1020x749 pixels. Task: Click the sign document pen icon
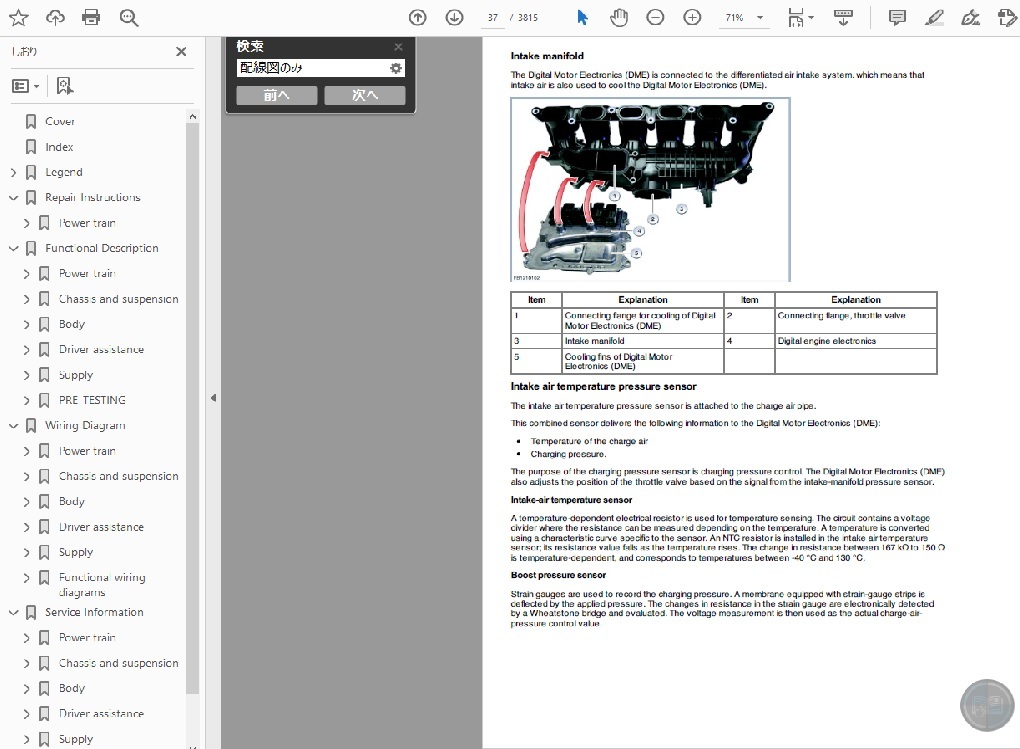(971, 18)
